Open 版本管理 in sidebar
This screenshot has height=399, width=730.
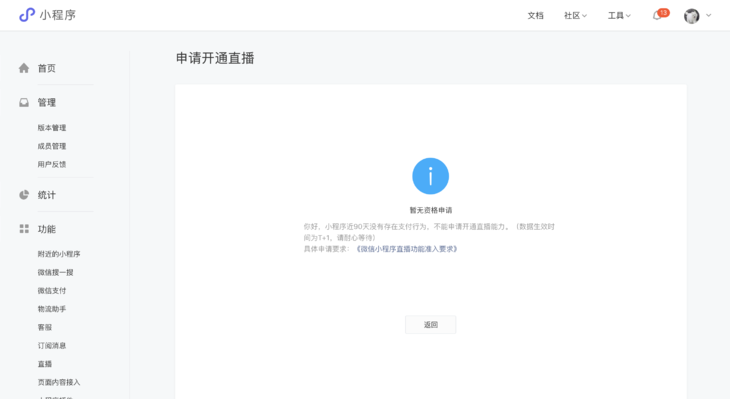[x=52, y=128]
